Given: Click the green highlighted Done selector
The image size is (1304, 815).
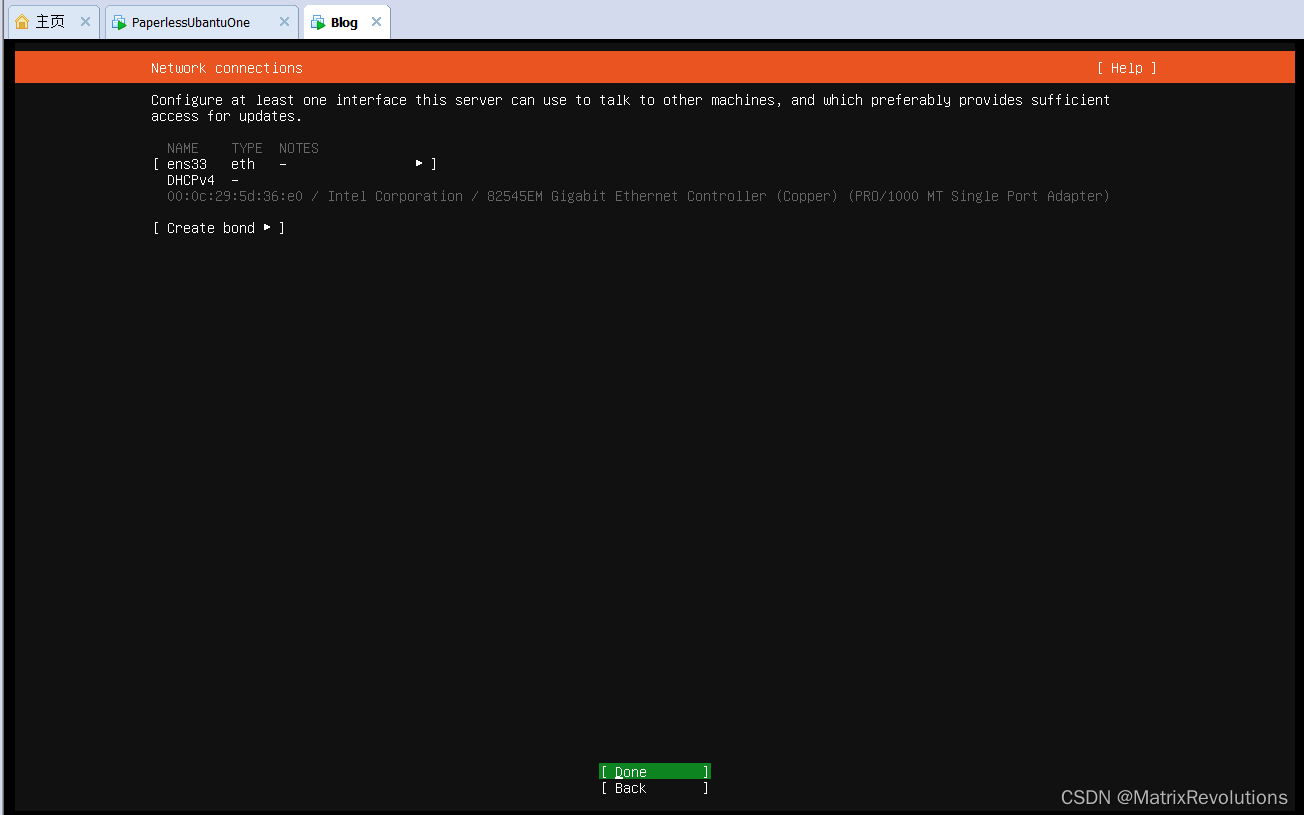Looking at the screenshot, I should tap(654, 771).
